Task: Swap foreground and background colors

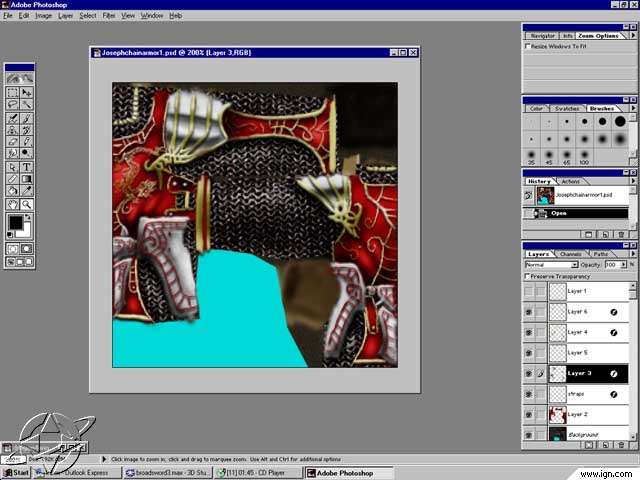Action: pos(28,218)
